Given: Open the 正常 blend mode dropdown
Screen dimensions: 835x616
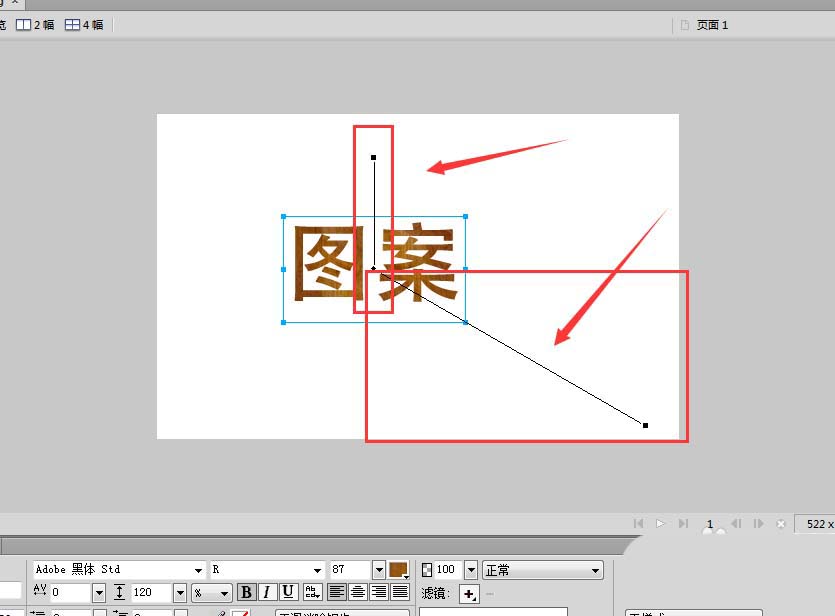Looking at the screenshot, I should [543, 570].
